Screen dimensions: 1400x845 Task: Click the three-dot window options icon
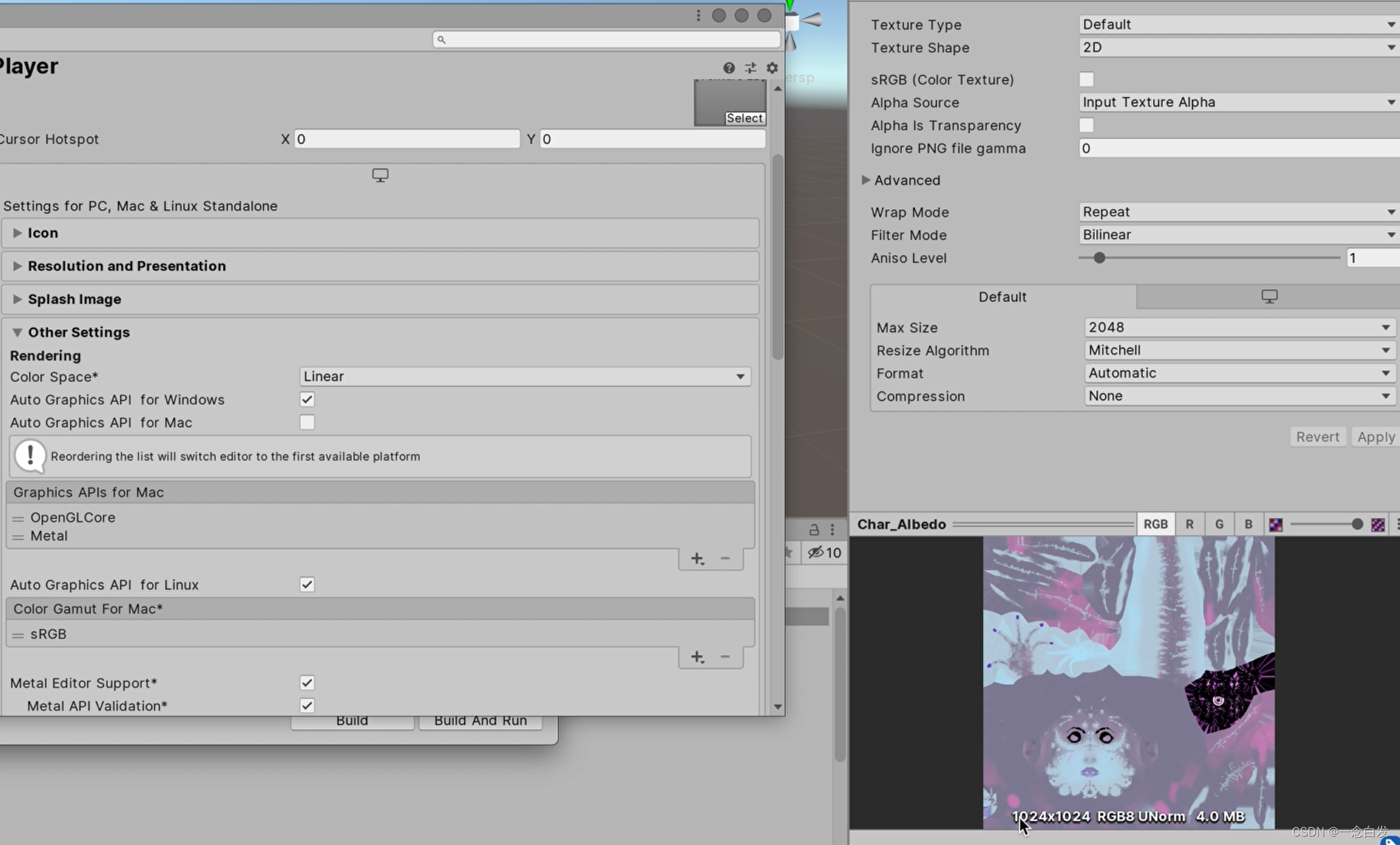(x=698, y=16)
